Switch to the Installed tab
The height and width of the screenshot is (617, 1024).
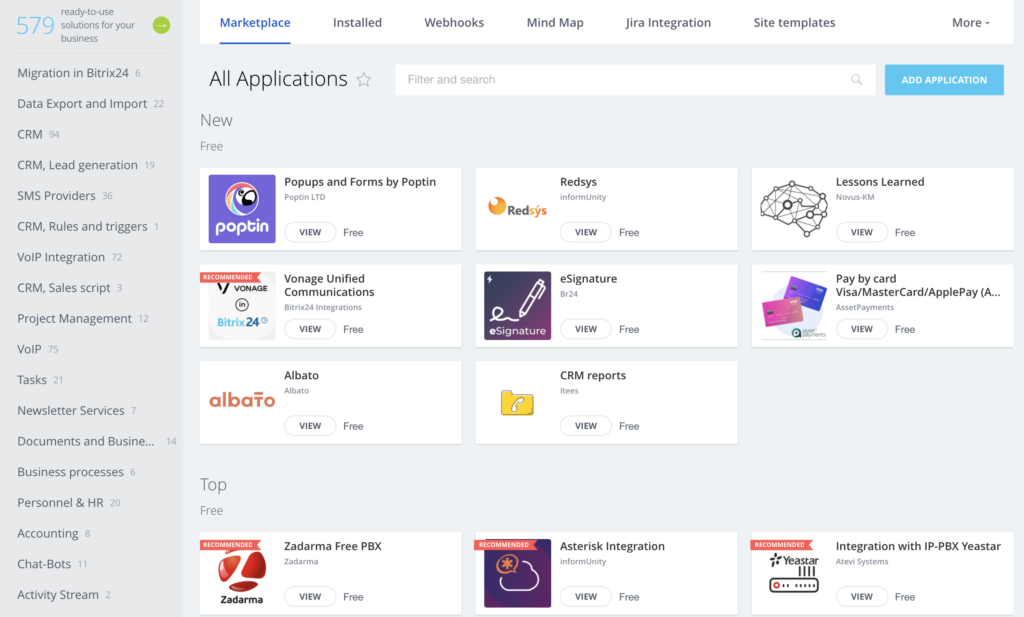click(357, 23)
